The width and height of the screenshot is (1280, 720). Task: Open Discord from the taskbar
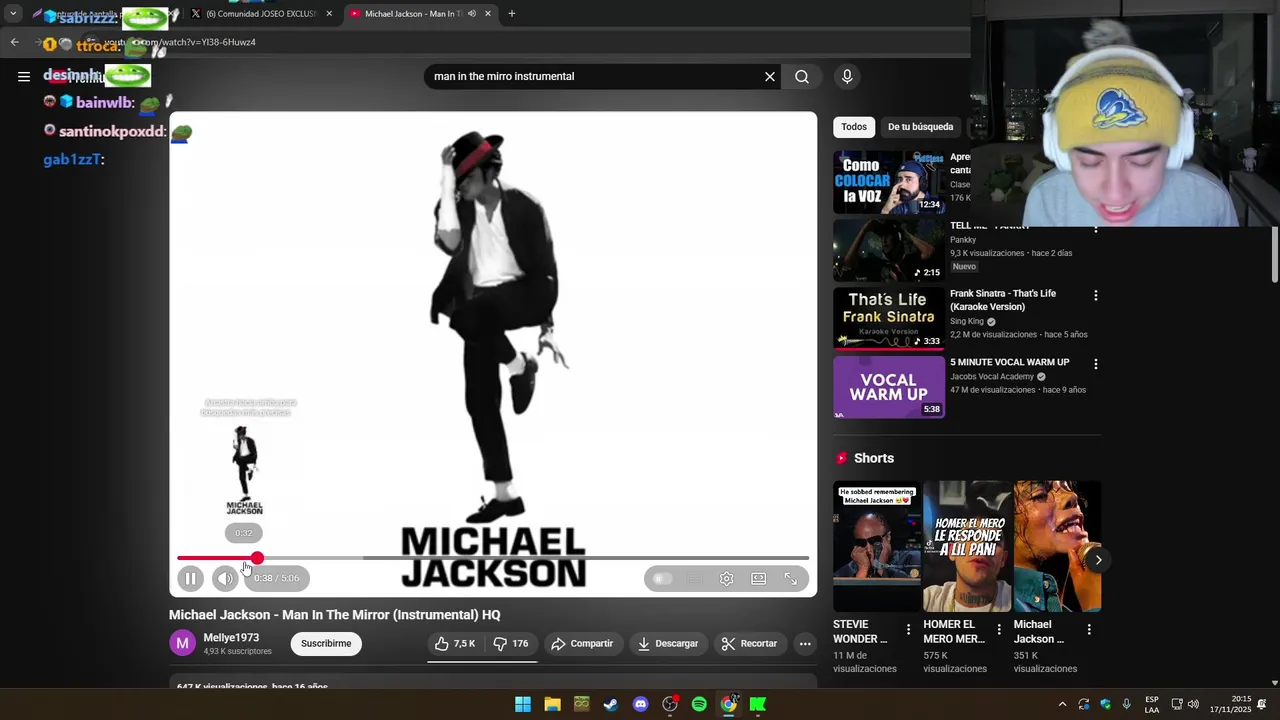pos(640,705)
